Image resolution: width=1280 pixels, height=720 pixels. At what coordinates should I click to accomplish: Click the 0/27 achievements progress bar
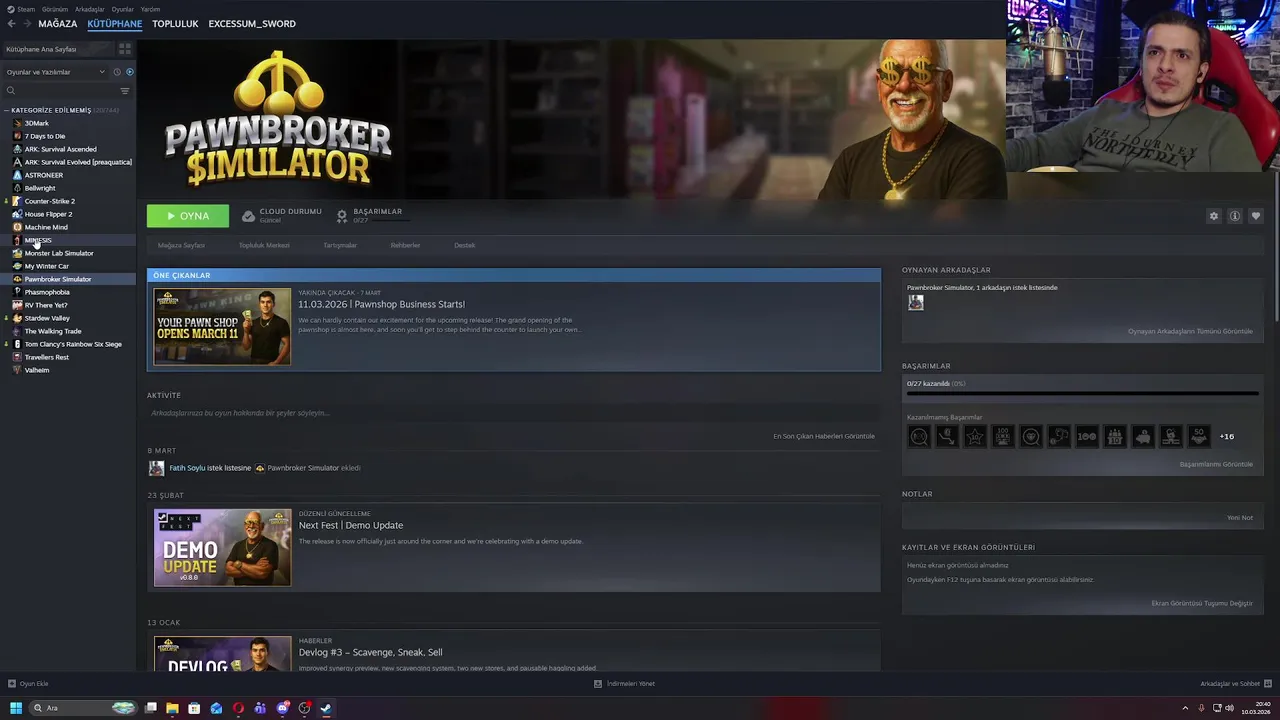pyautogui.click(x=1082, y=394)
